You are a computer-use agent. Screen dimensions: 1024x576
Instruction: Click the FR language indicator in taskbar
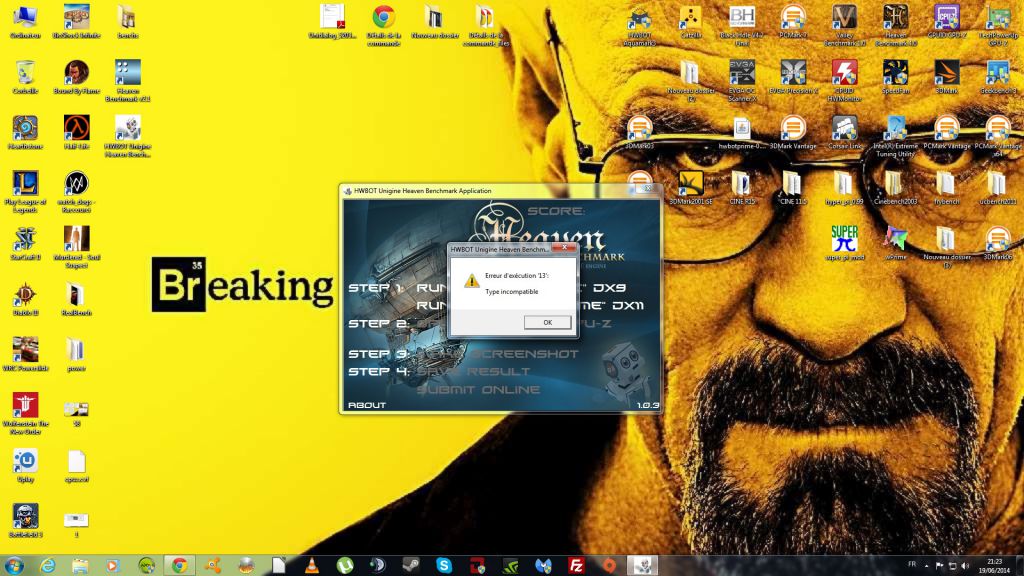tap(912, 564)
